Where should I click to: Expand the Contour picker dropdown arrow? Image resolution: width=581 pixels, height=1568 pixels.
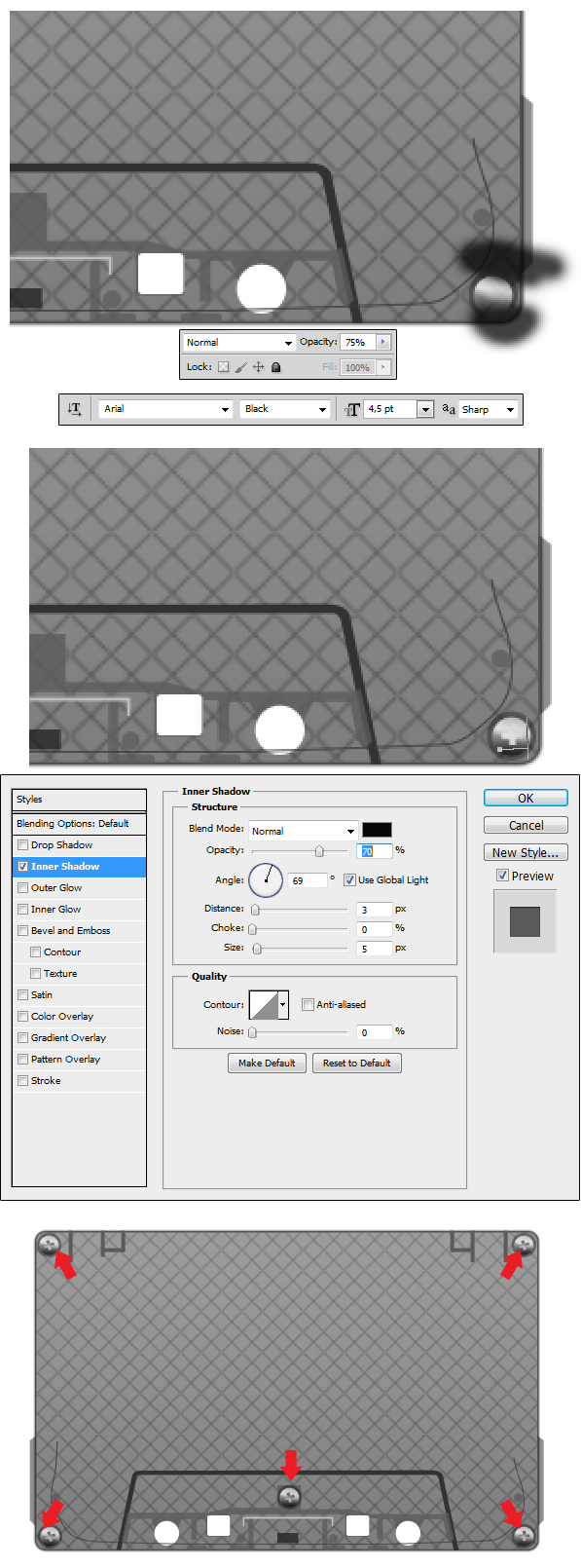point(283,1004)
